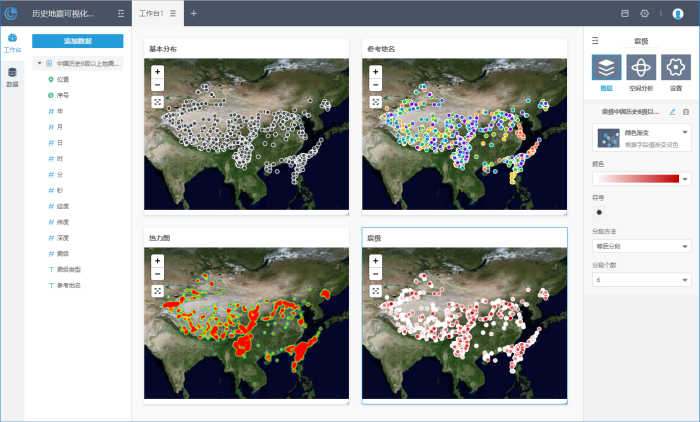The image size is (700, 422).
Task: Switch to the 工作台1 tab
Action: pos(151,14)
